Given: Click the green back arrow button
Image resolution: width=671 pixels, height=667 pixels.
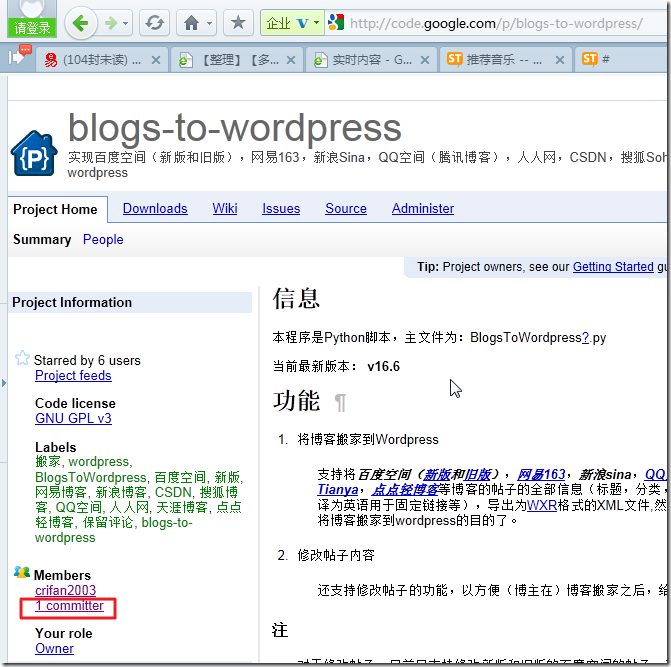Looking at the screenshot, I should tap(80, 23).
